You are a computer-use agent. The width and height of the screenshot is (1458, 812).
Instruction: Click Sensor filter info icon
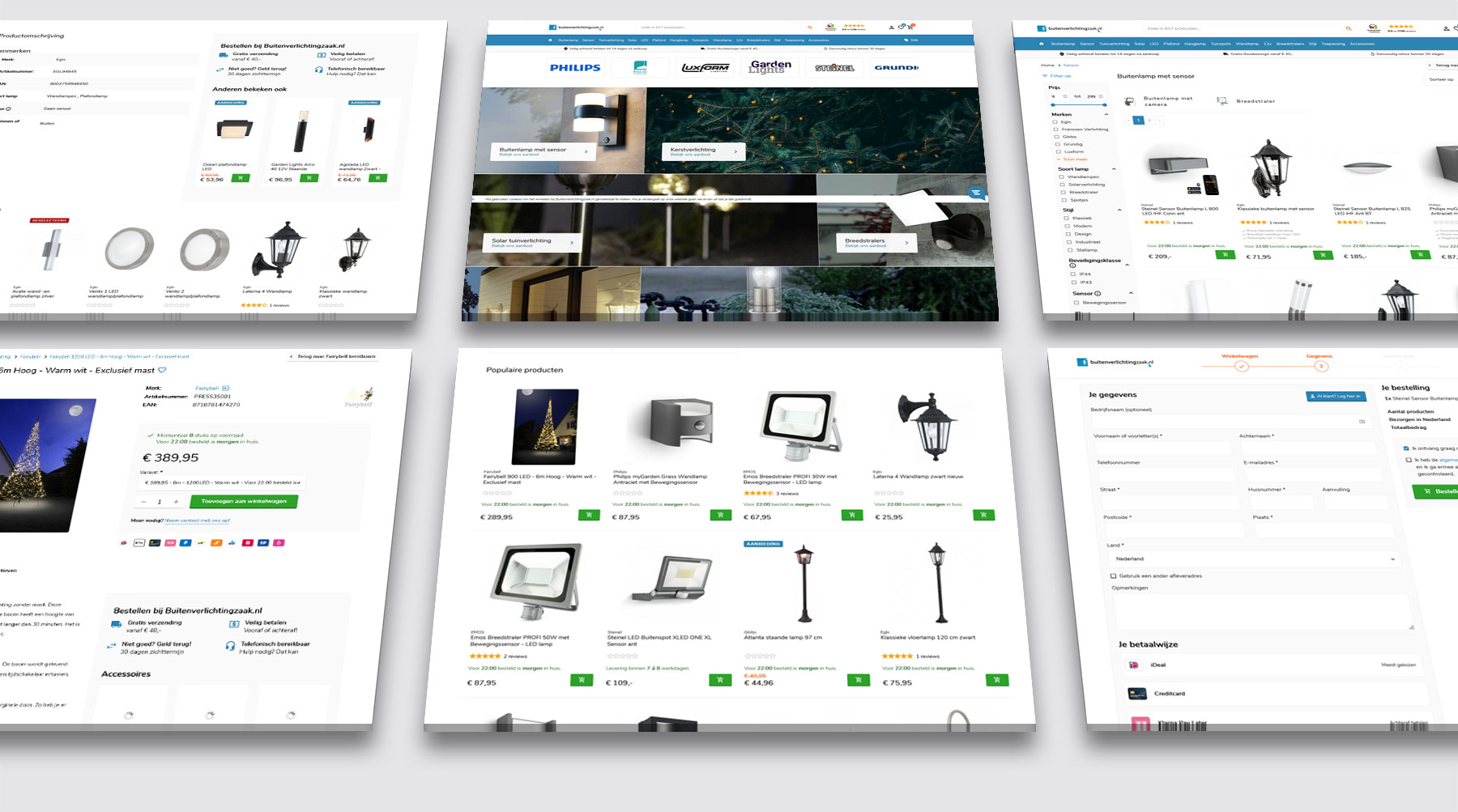(x=1098, y=293)
